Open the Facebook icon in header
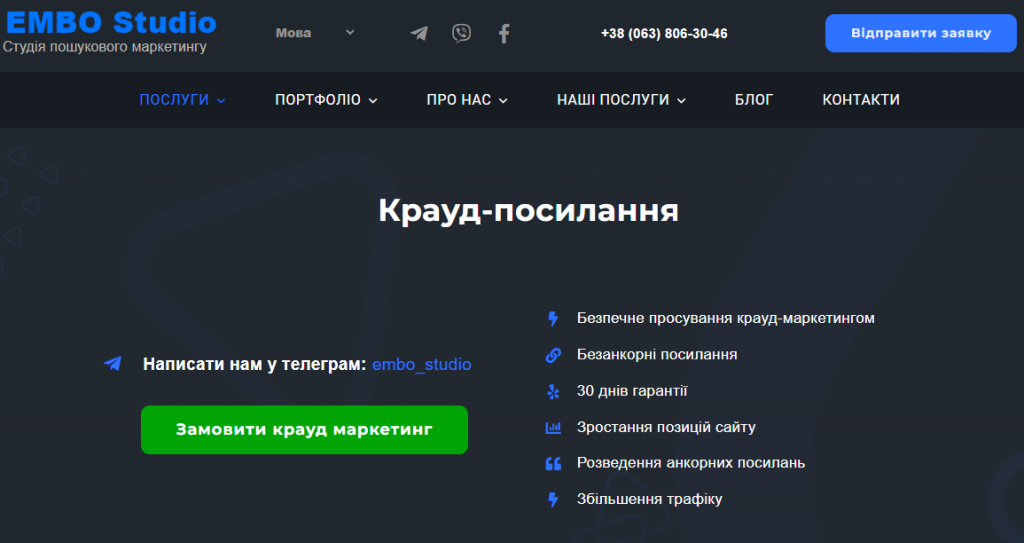Screen dimensions: 1024x543 tap(504, 33)
